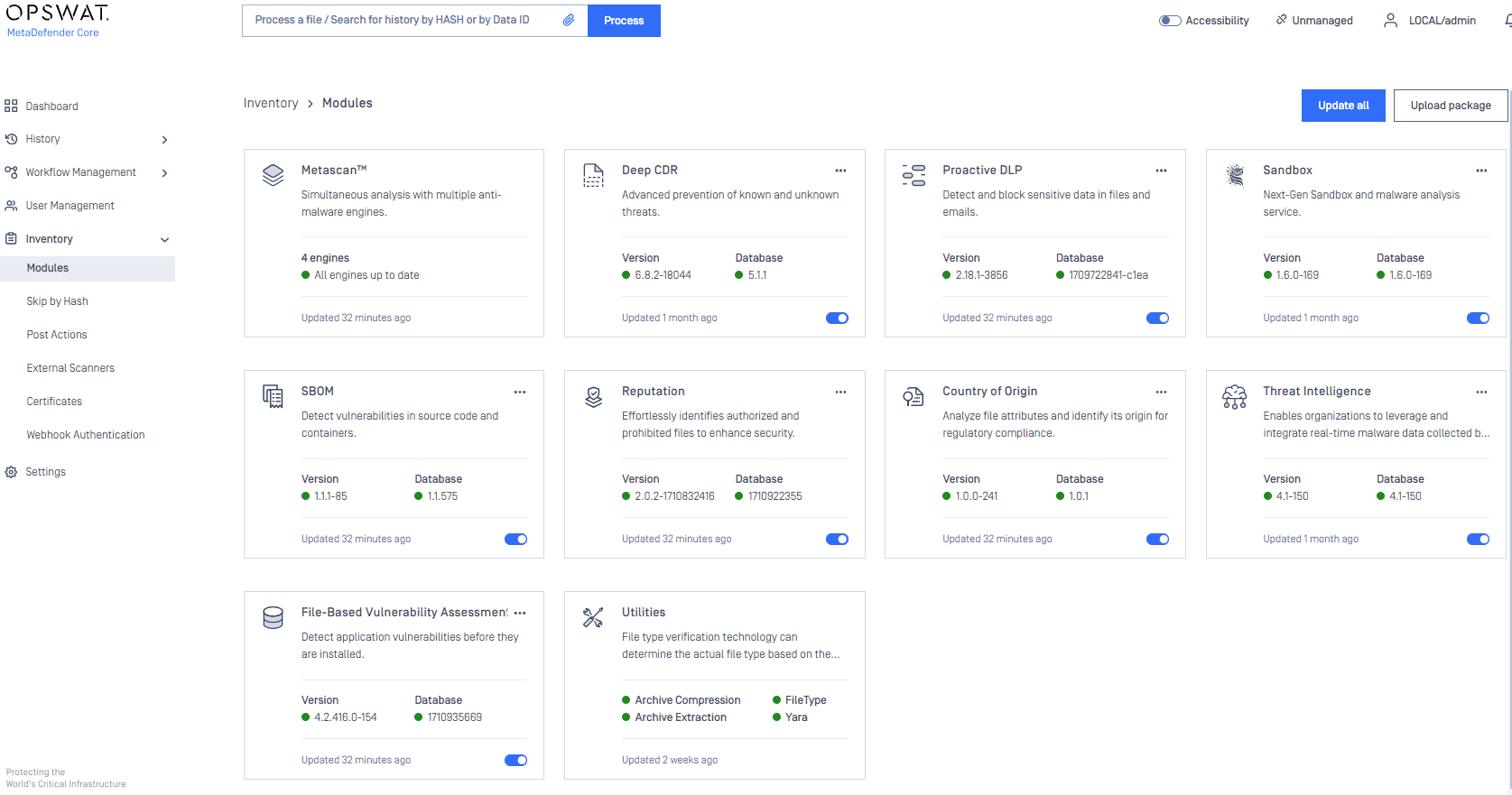
Task: Click the File-Based Vulnerability Assessment database icon
Action: (x=273, y=617)
